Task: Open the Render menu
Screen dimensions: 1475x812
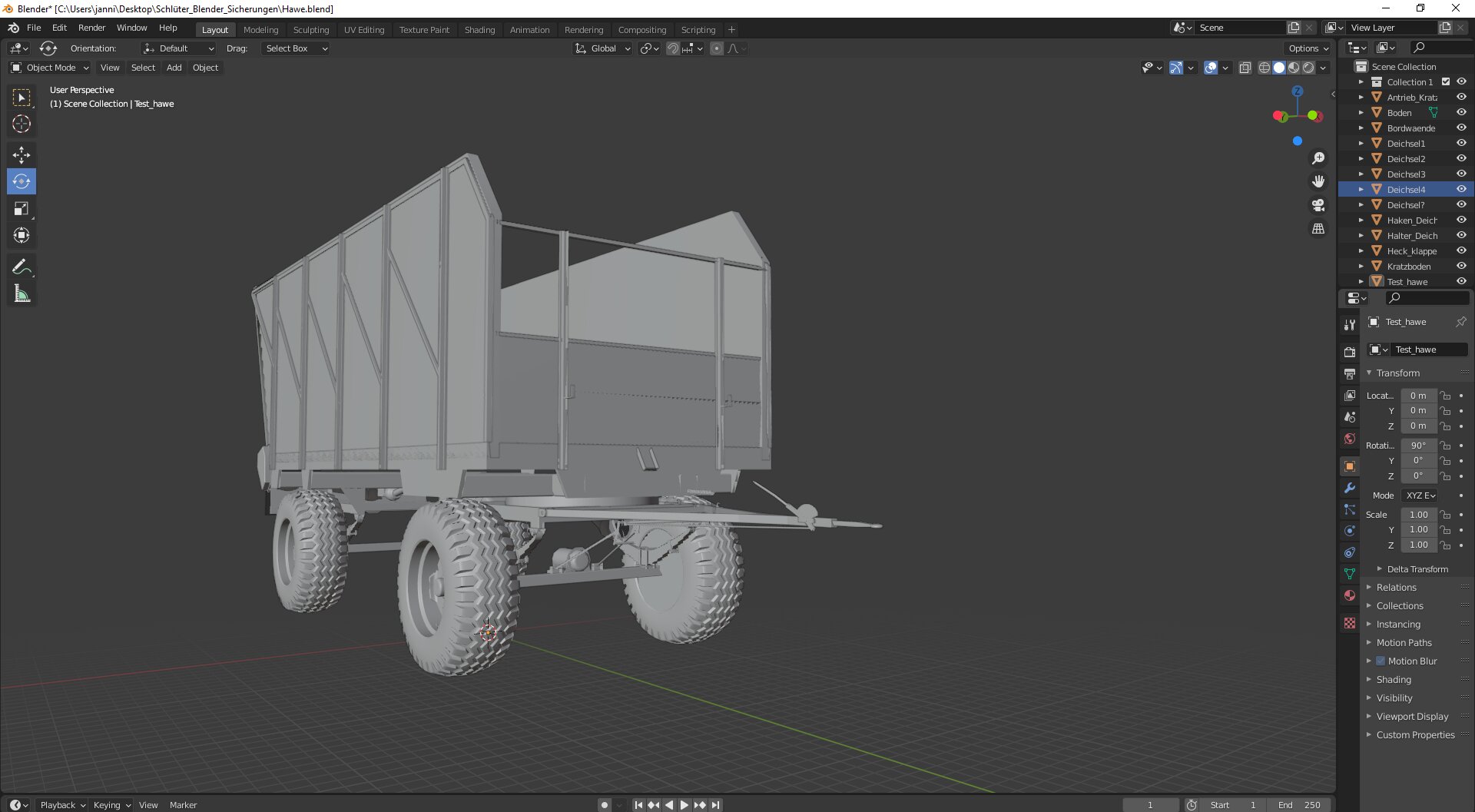Action: (x=91, y=28)
